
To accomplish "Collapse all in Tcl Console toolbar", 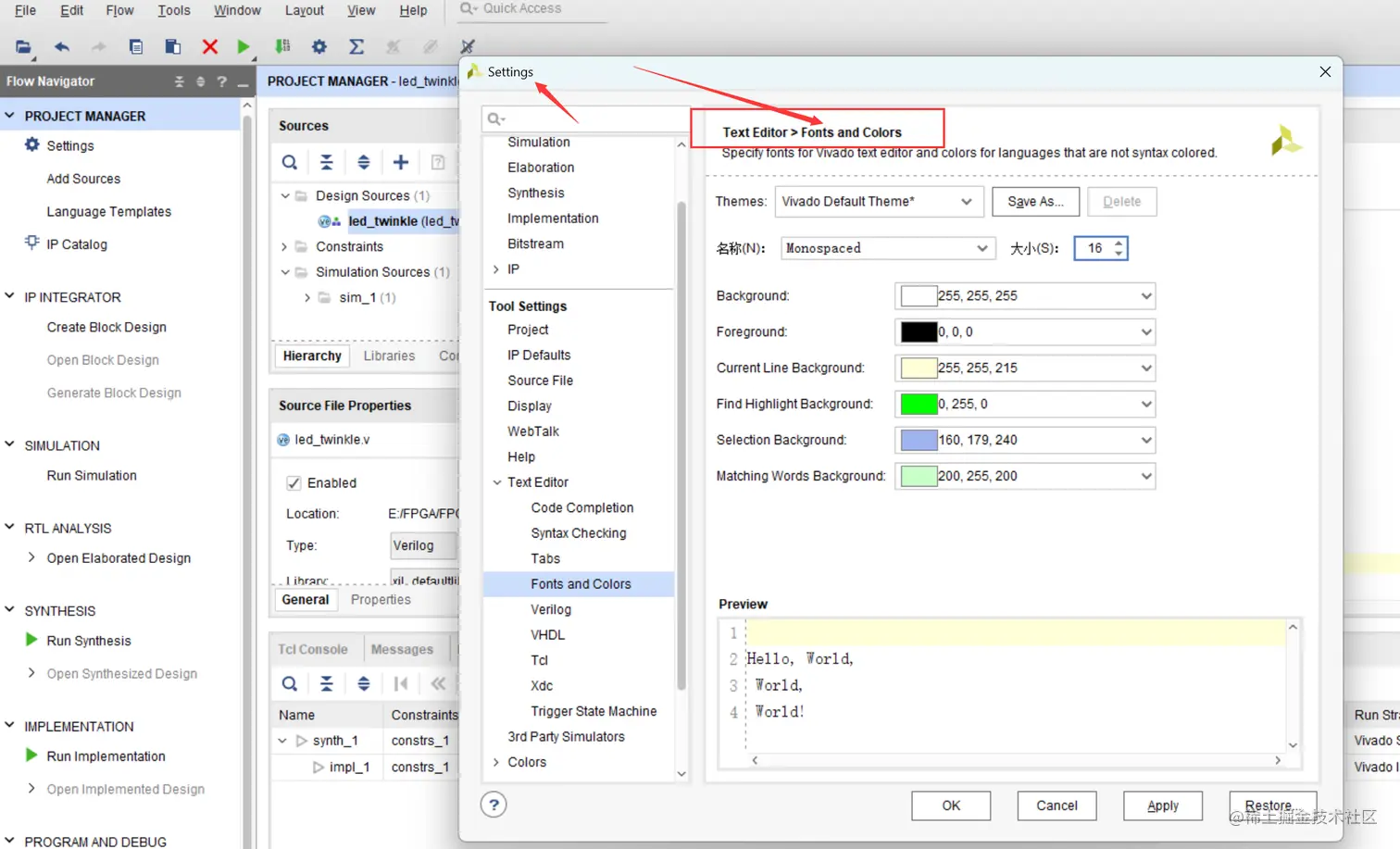I will pyautogui.click(x=327, y=683).
